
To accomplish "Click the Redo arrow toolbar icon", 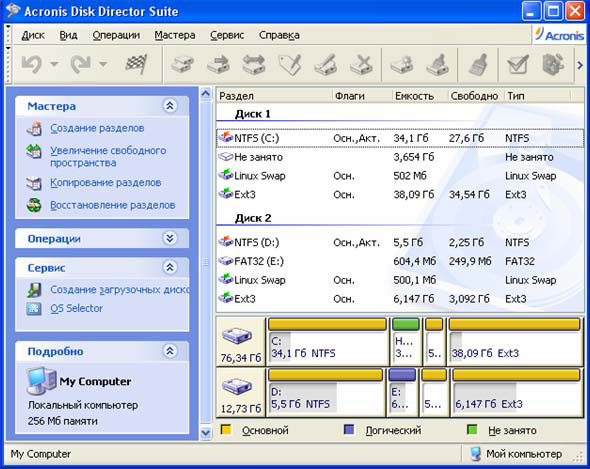I will pos(81,64).
